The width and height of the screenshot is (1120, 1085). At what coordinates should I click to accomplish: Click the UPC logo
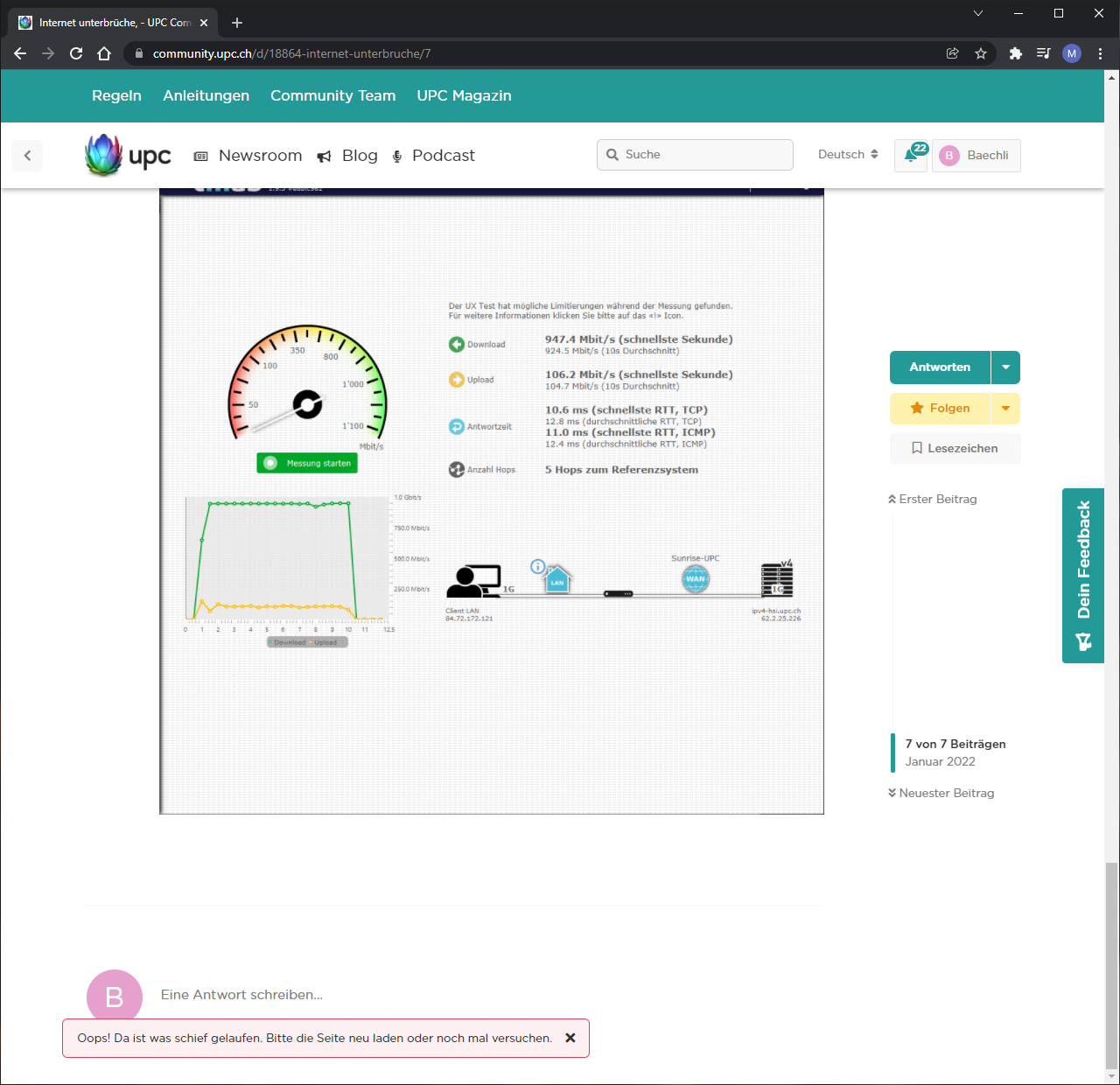129,156
